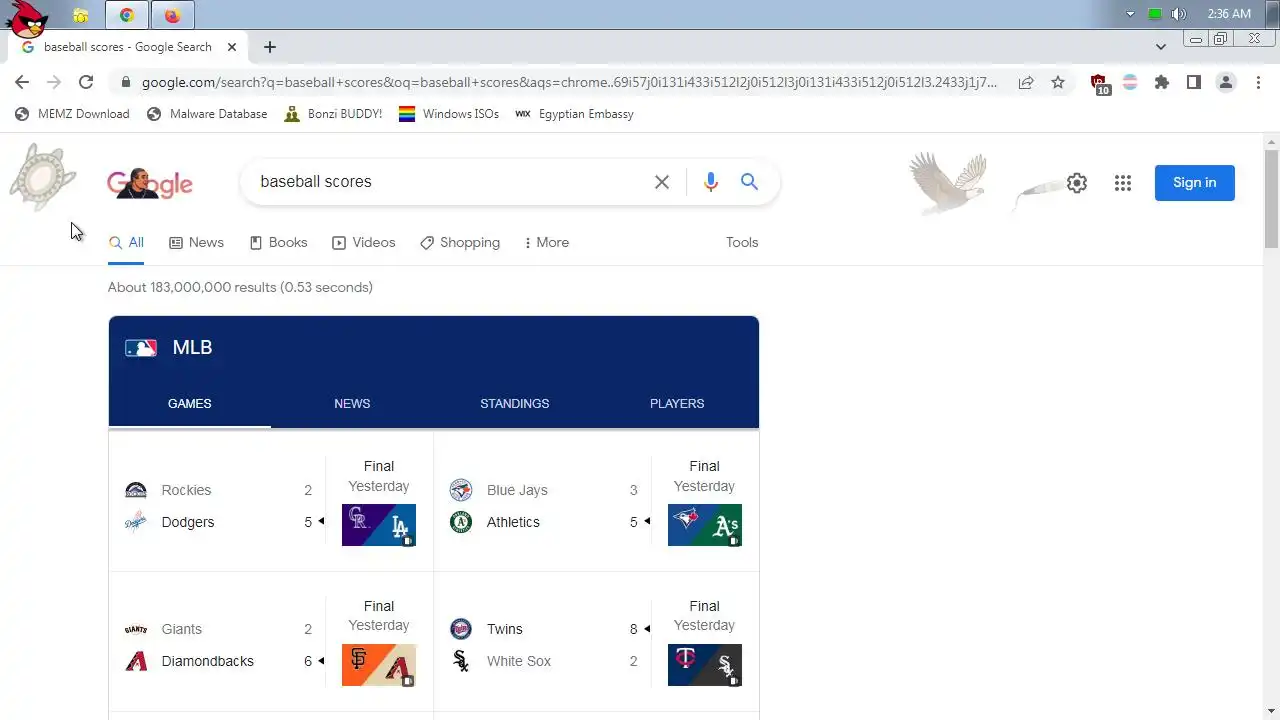Open Firefox from the taskbar

tap(172, 15)
